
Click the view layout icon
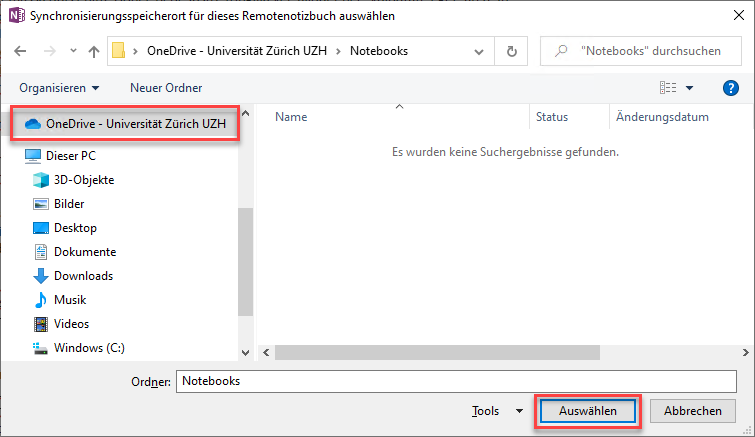pyautogui.click(x=668, y=88)
